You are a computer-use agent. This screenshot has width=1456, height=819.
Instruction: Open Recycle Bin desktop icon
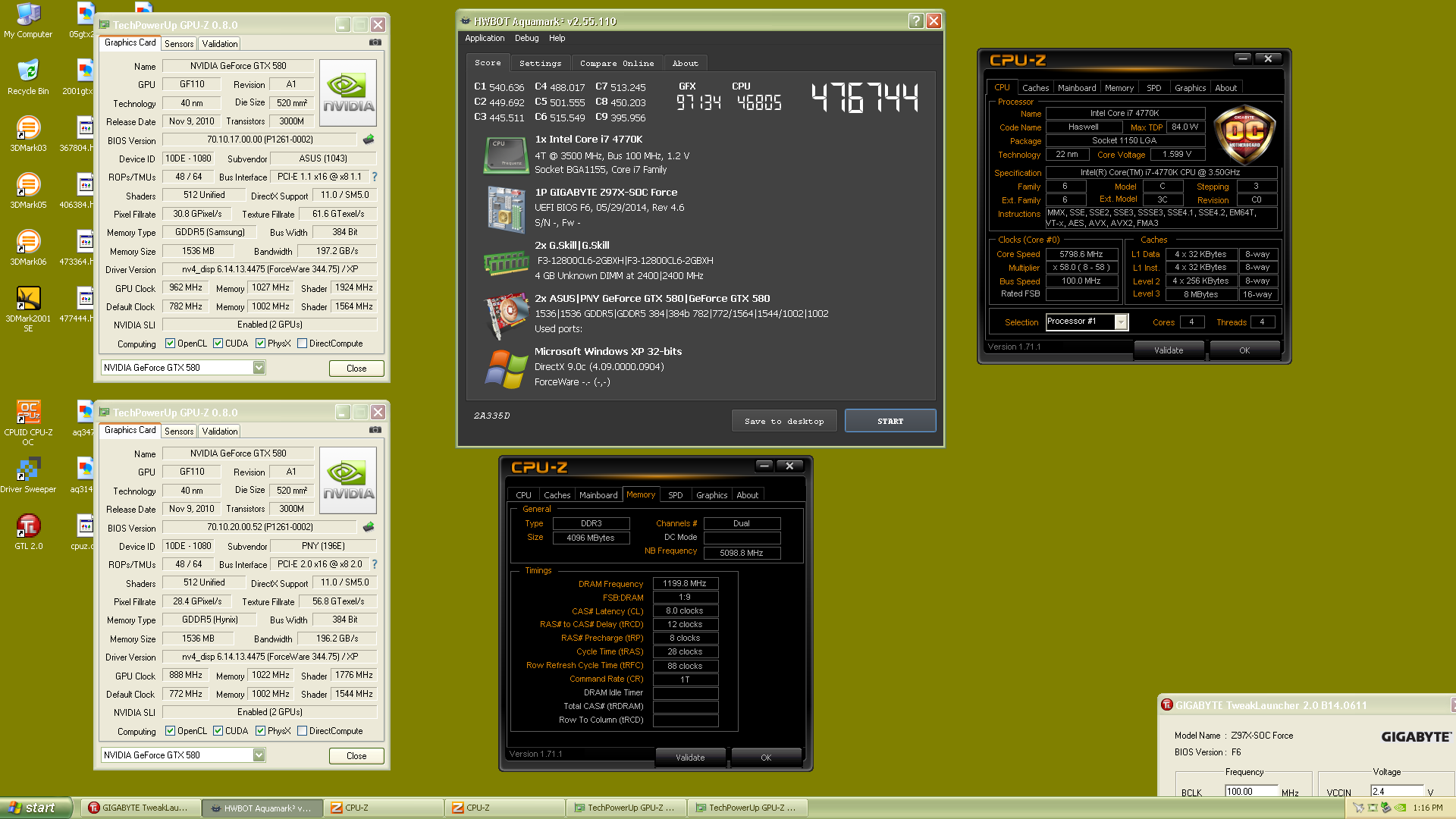[x=28, y=77]
